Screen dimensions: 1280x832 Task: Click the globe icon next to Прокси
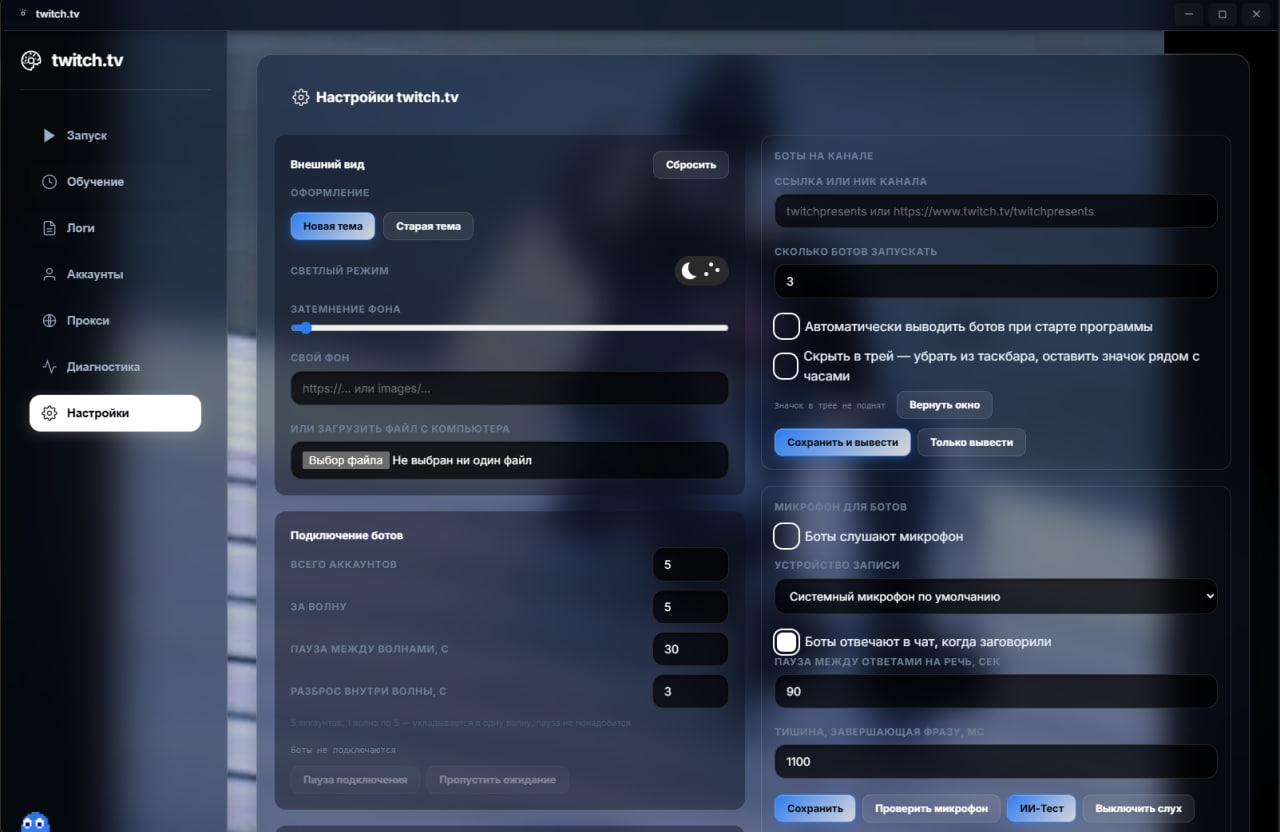[49, 320]
